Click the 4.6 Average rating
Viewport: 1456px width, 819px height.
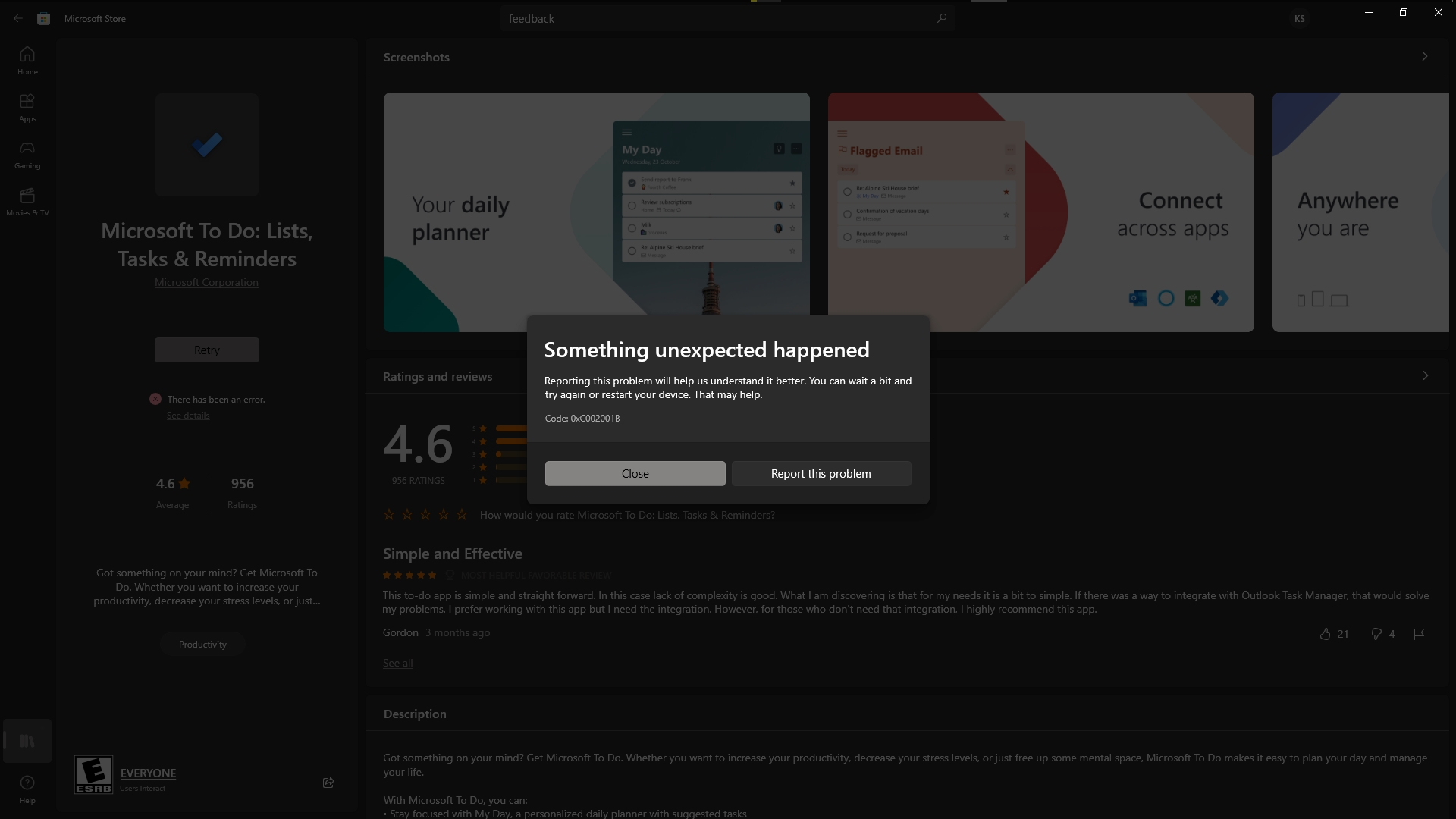click(x=173, y=491)
